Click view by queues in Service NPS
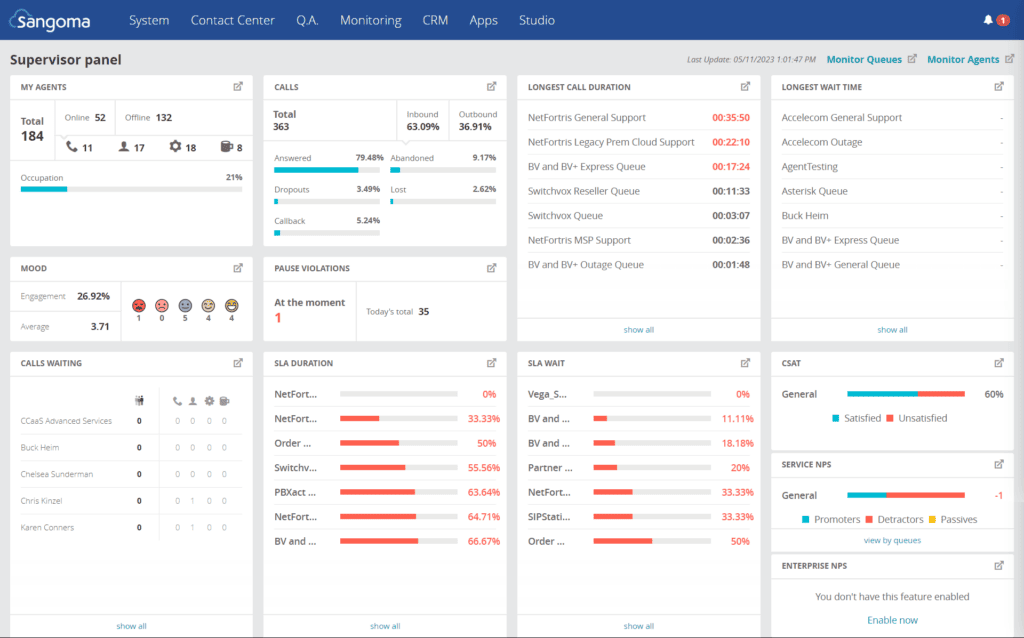The width and height of the screenshot is (1024, 638). [892, 540]
